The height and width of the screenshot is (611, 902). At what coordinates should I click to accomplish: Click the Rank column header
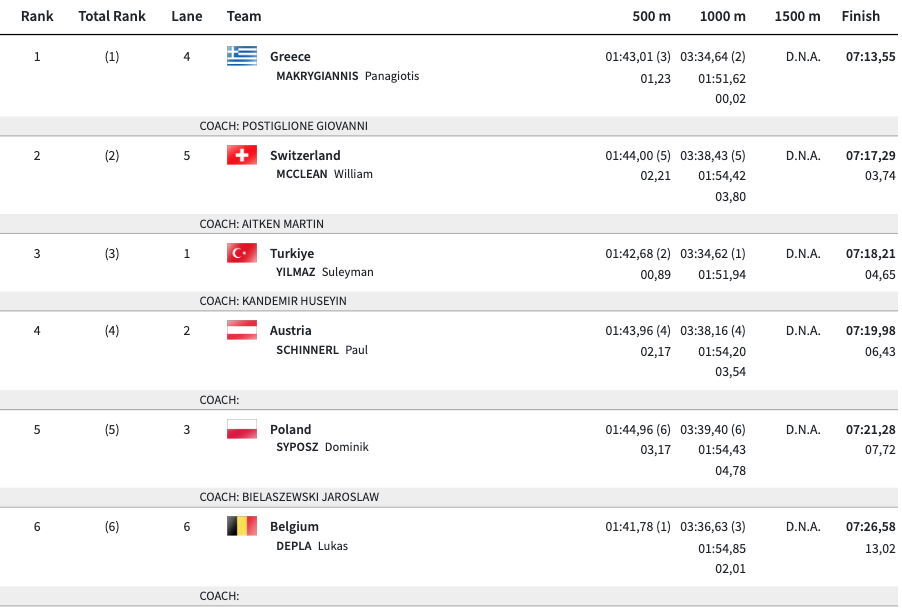[37, 16]
